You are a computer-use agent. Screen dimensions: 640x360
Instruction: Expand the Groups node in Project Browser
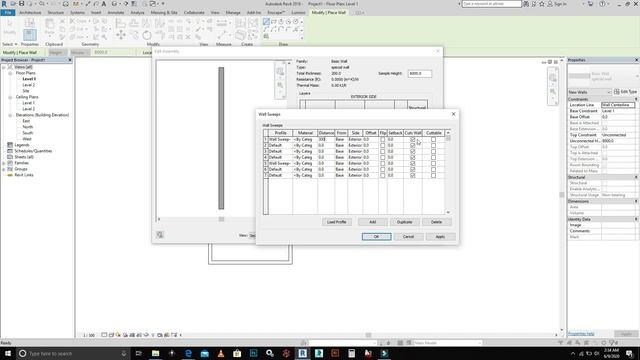(4, 169)
